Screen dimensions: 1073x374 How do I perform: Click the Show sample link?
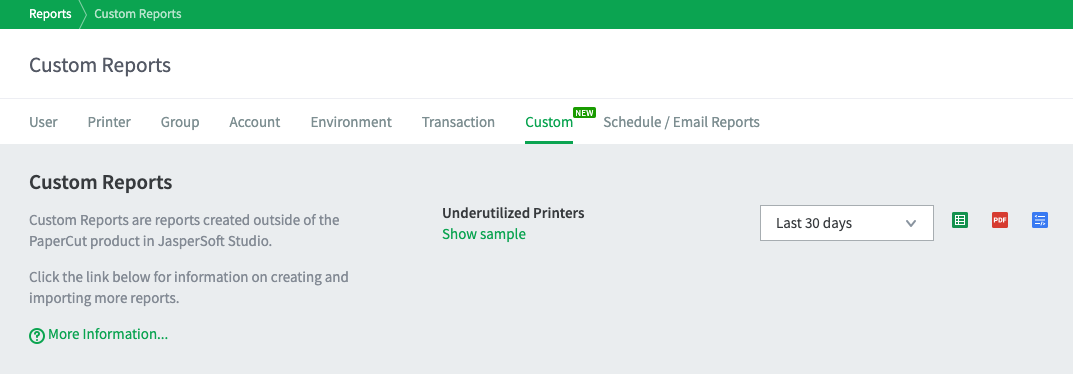point(484,234)
